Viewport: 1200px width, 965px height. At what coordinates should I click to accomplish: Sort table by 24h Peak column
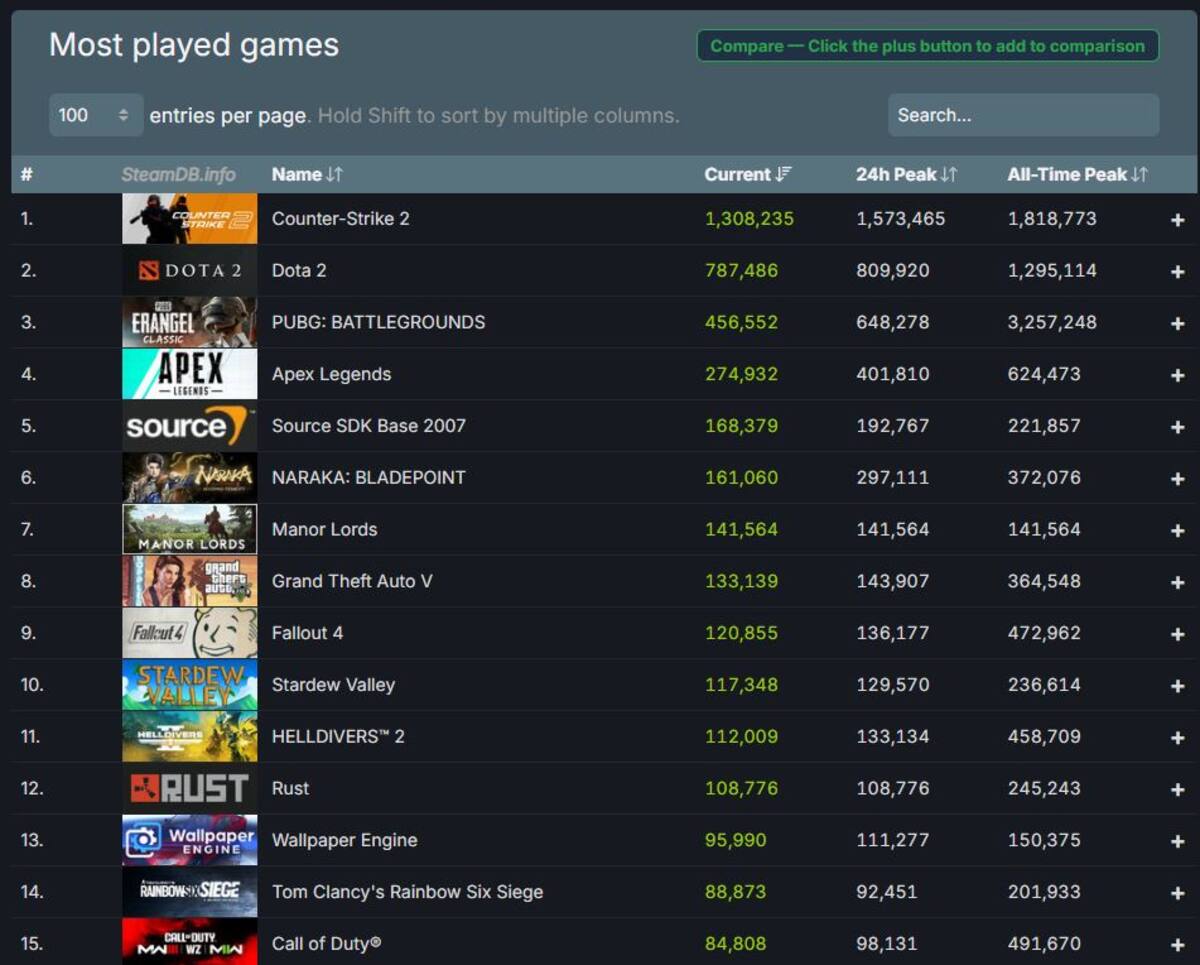[x=906, y=174]
